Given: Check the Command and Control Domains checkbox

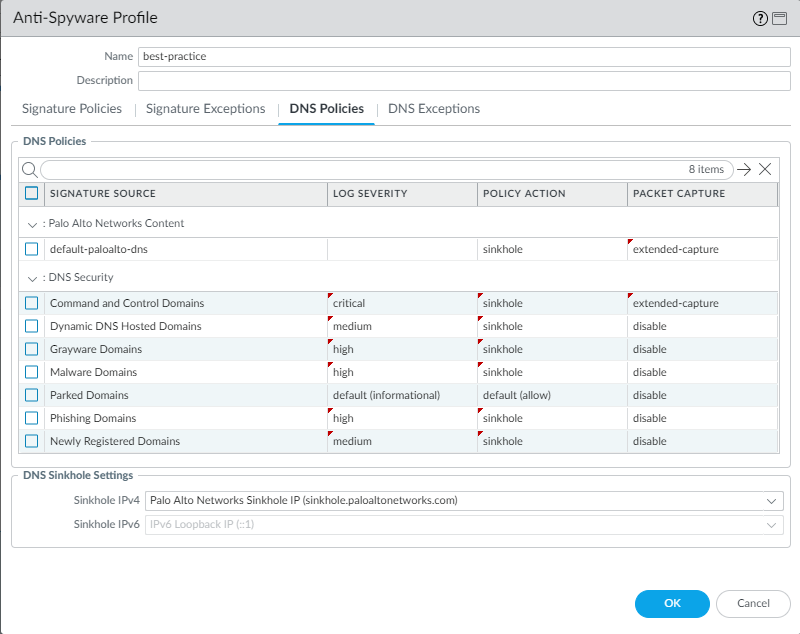Looking at the screenshot, I should point(32,303).
